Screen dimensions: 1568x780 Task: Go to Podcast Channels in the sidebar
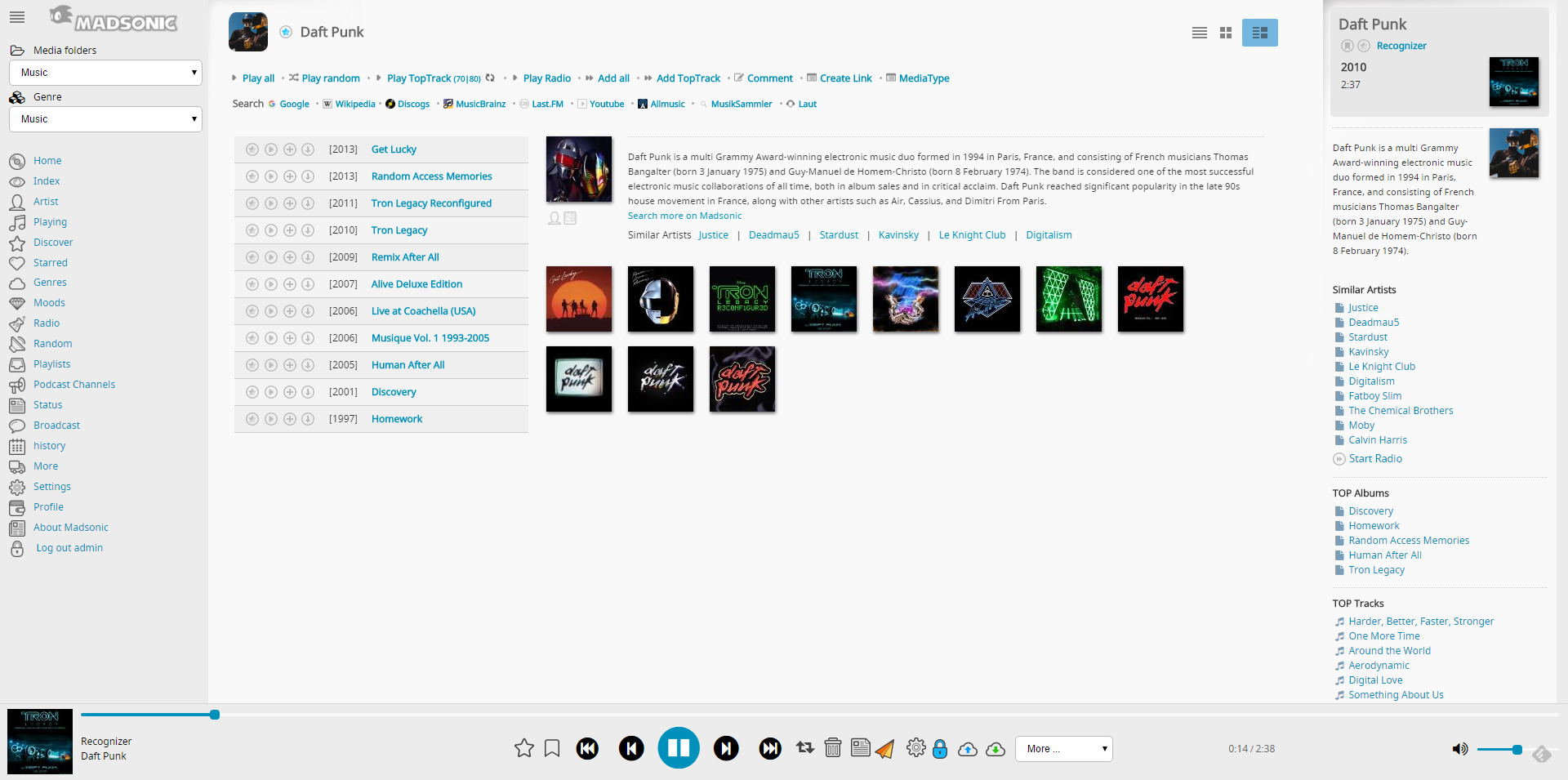pyautogui.click(x=73, y=385)
